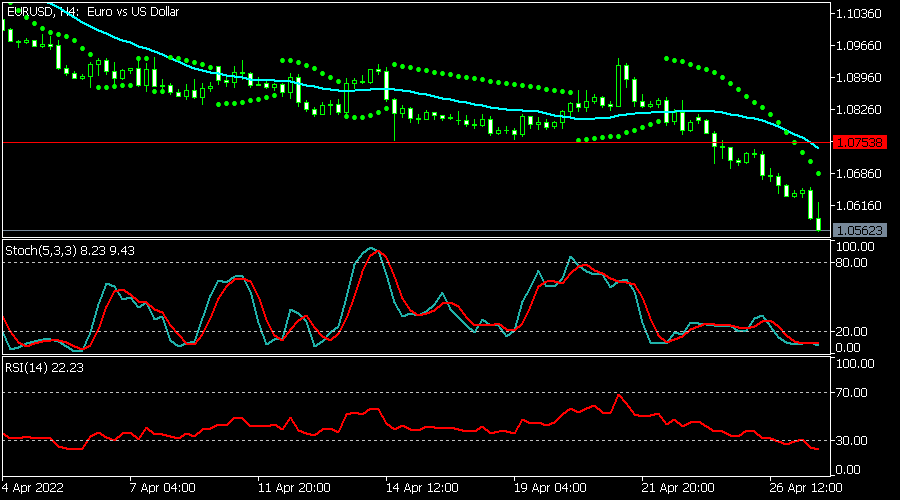Click the 11 Apr 20:00 time label
The image size is (900, 500).
click(294, 488)
